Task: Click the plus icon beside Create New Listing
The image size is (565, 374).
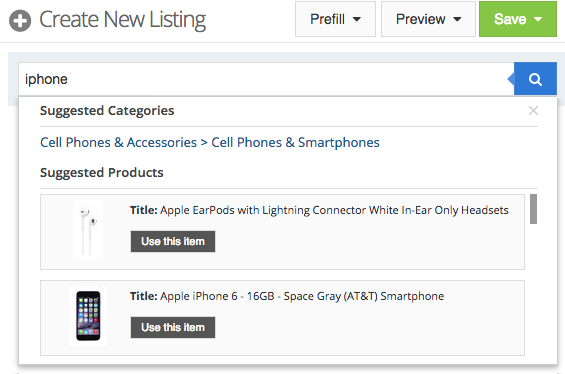Action: pos(20,21)
